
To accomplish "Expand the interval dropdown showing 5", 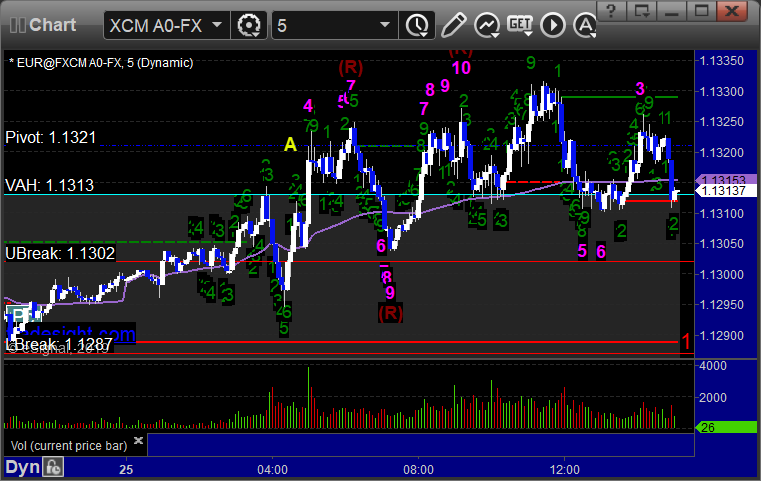I will (x=334, y=25).
